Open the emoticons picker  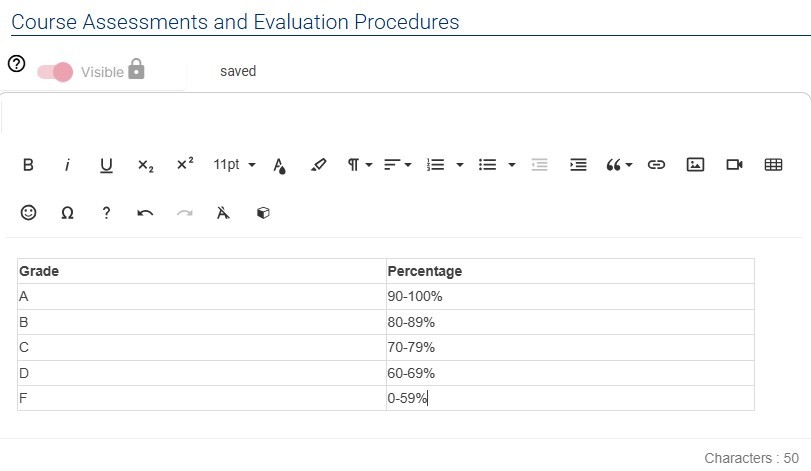(x=28, y=212)
